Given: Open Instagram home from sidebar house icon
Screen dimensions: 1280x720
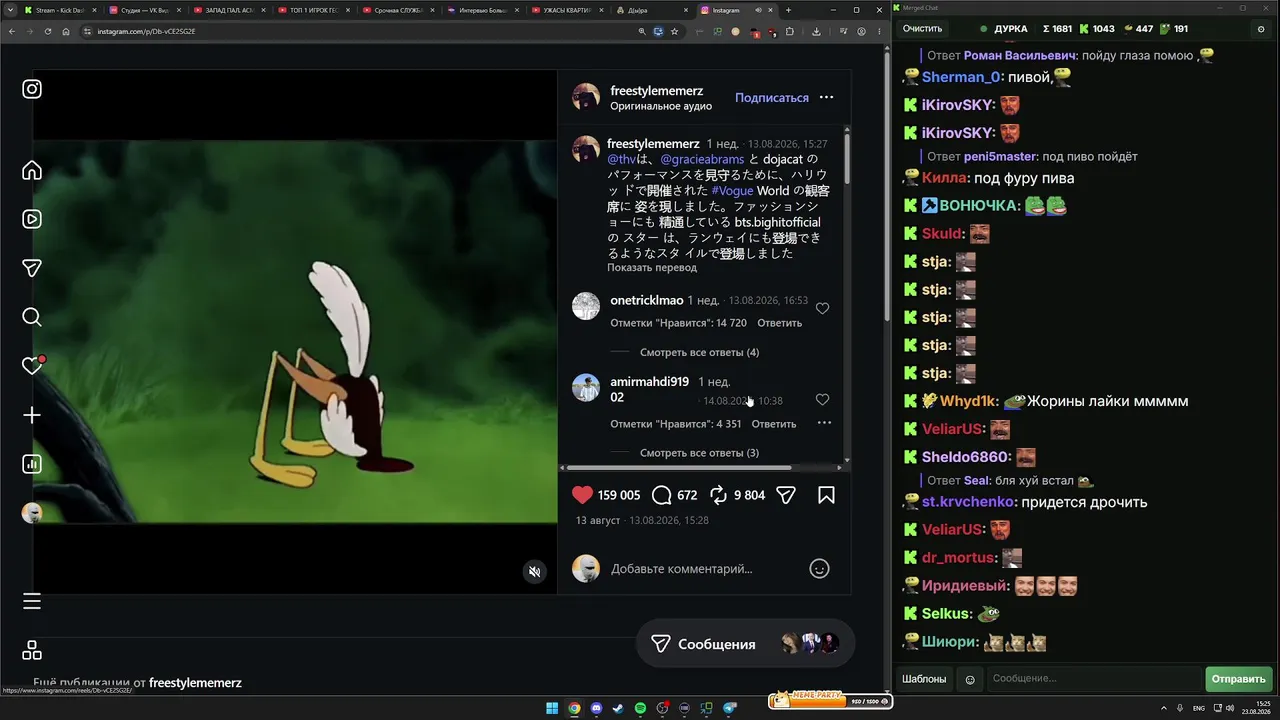Looking at the screenshot, I should coord(32,170).
